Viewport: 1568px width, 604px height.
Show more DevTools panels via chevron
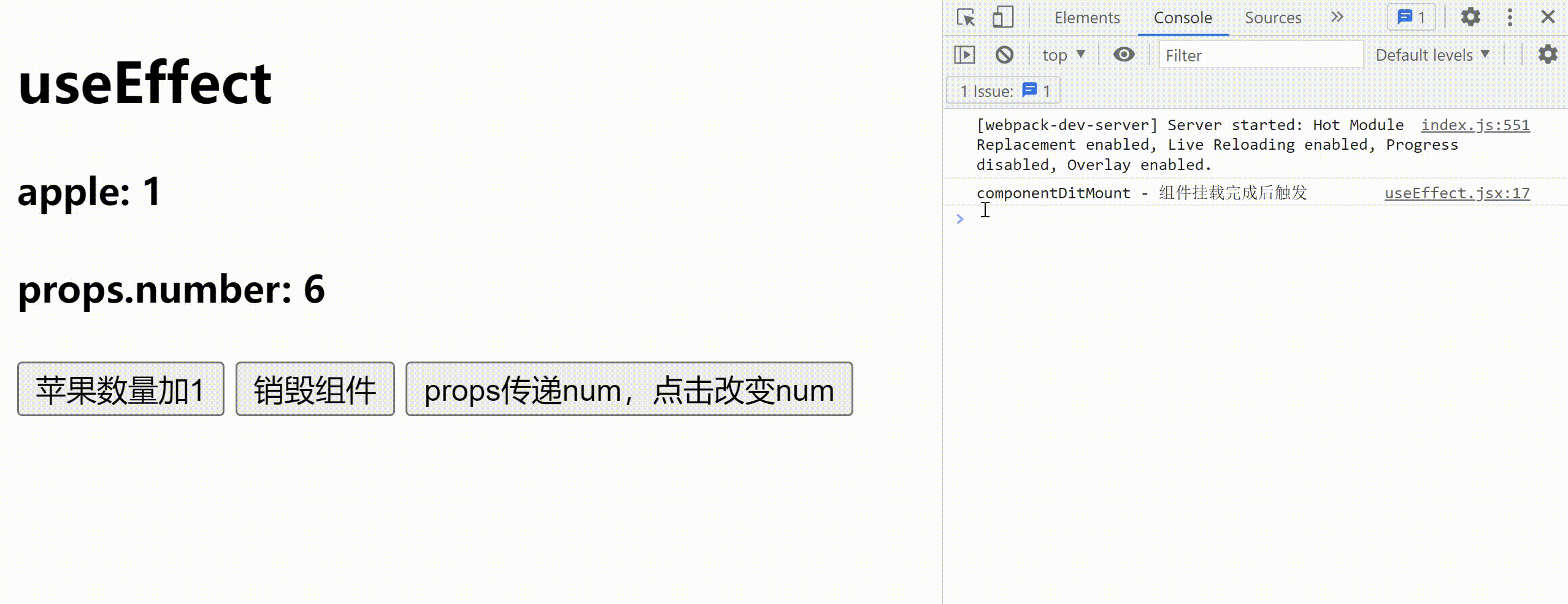pos(1337,17)
